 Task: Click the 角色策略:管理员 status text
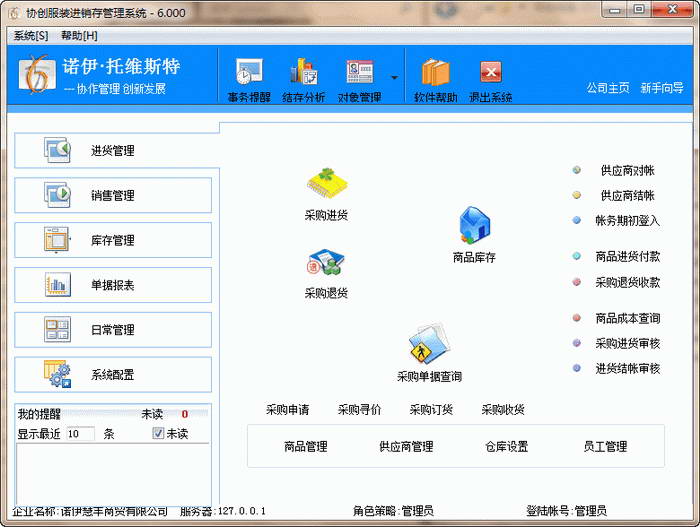[393, 511]
